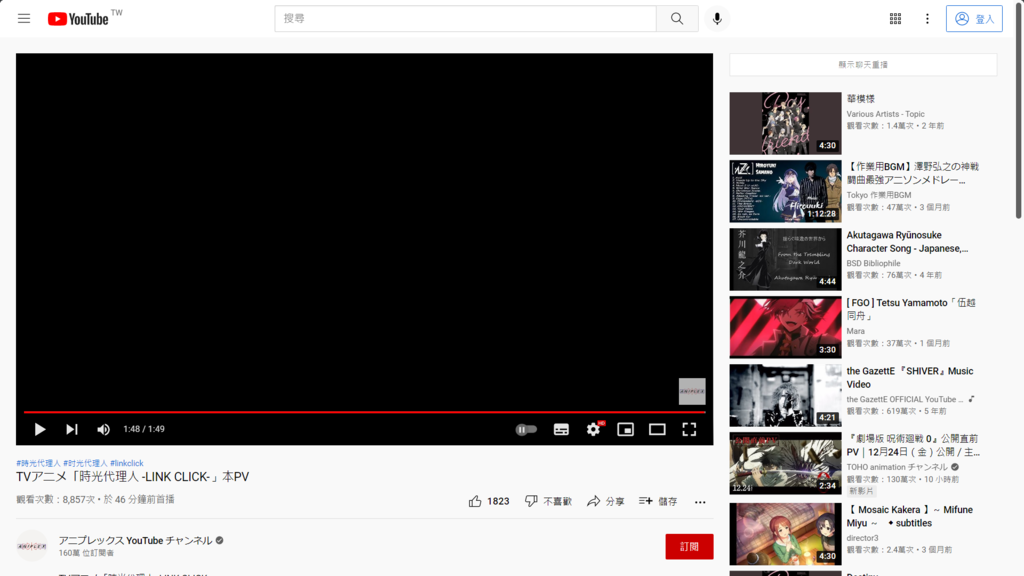Click Various Artists - Topic channel name
Viewport: 1024px width, 576px height.
pos(886,114)
